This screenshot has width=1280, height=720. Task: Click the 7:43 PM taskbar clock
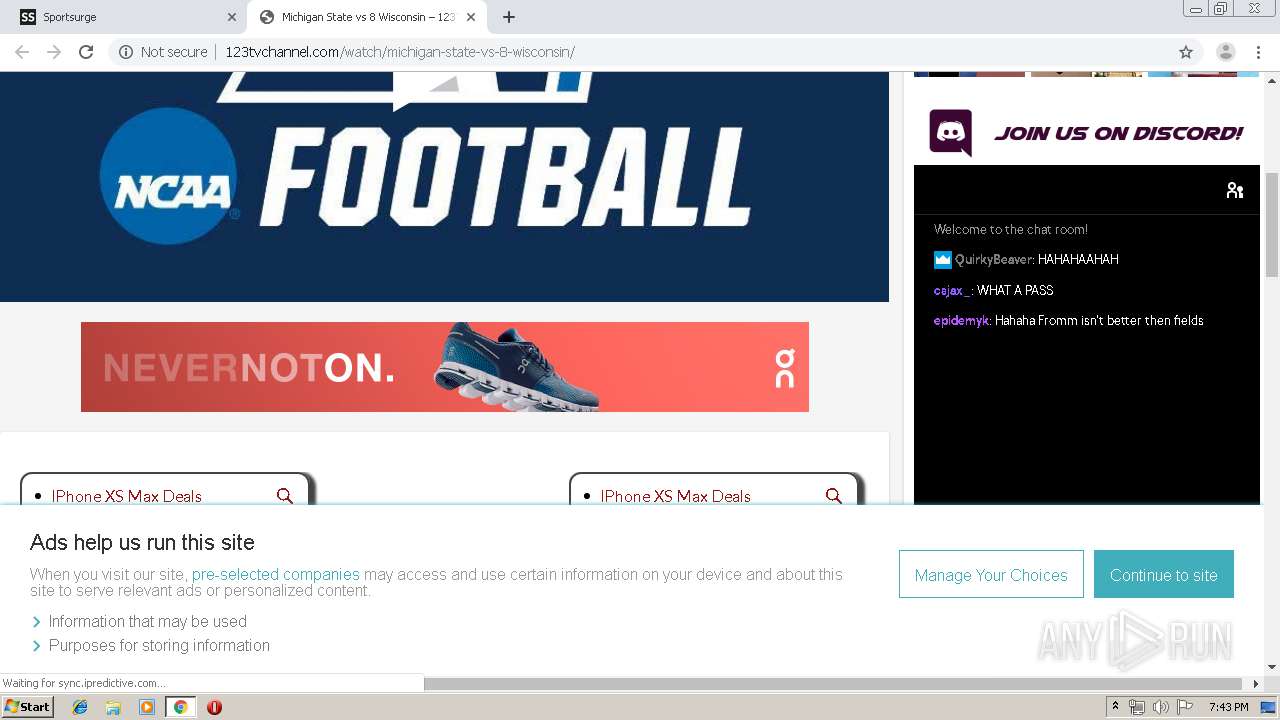[x=1228, y=707]
